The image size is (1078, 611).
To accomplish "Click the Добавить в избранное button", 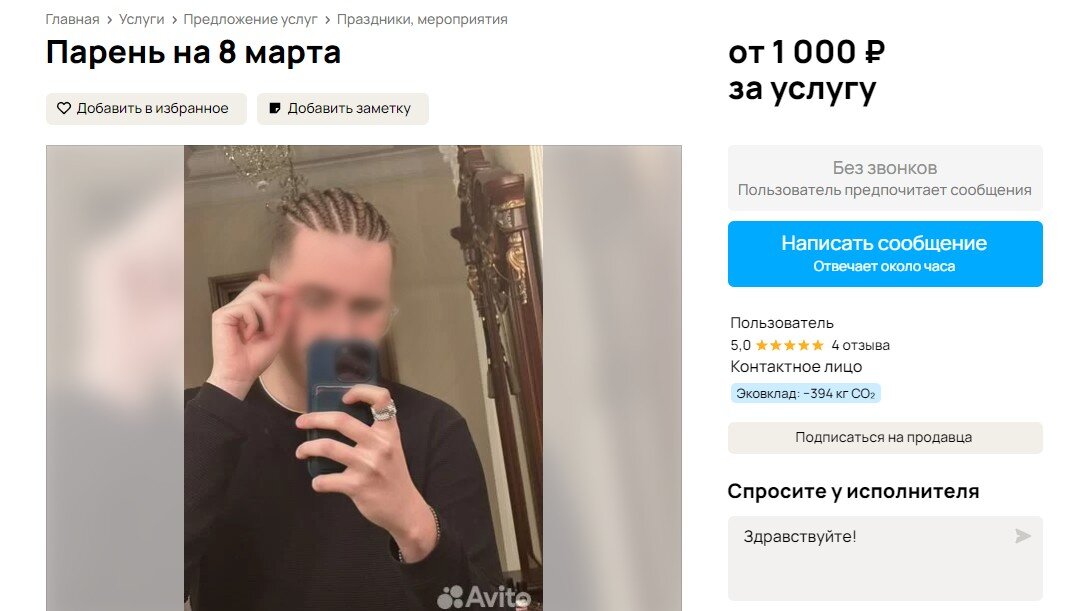I will pos(146,109).
